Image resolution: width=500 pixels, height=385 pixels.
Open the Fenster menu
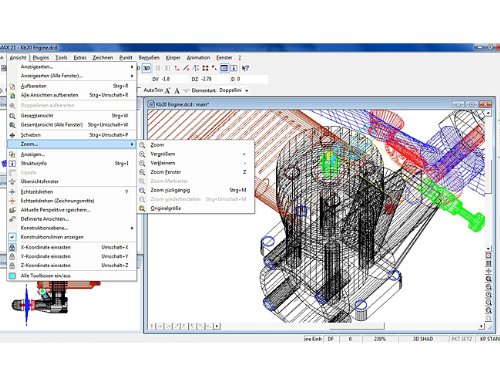[224, 58]
